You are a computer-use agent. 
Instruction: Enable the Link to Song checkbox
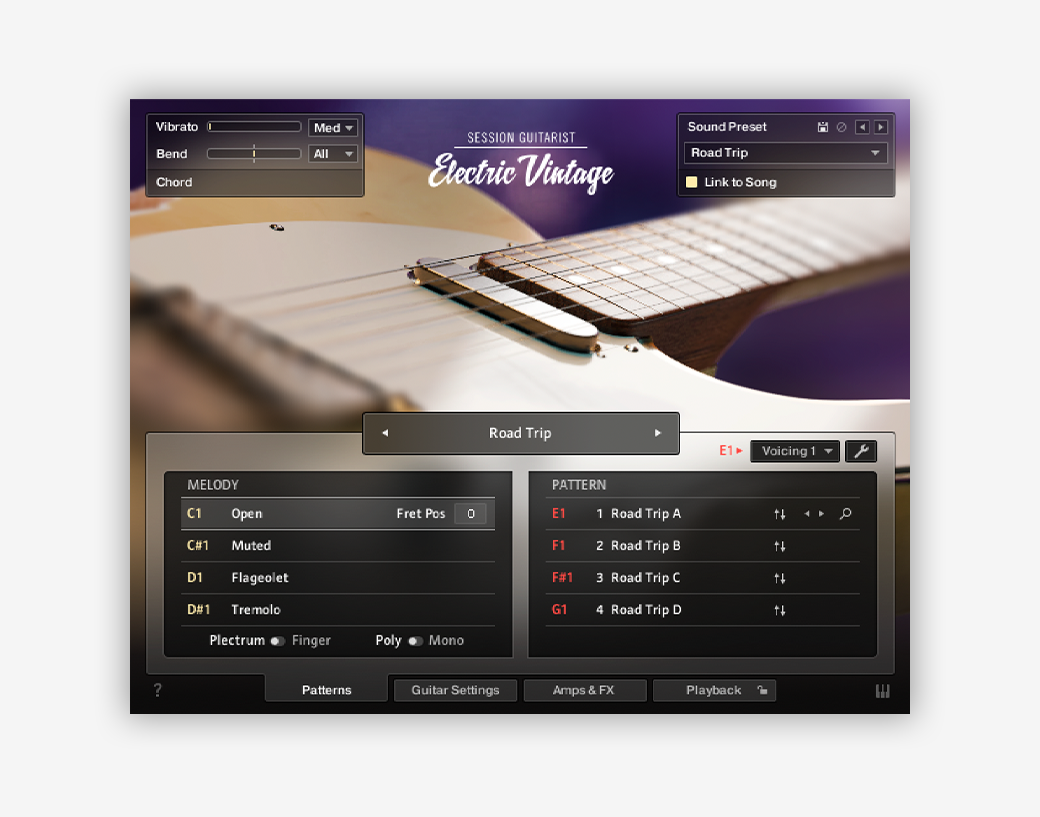point(691,182)
